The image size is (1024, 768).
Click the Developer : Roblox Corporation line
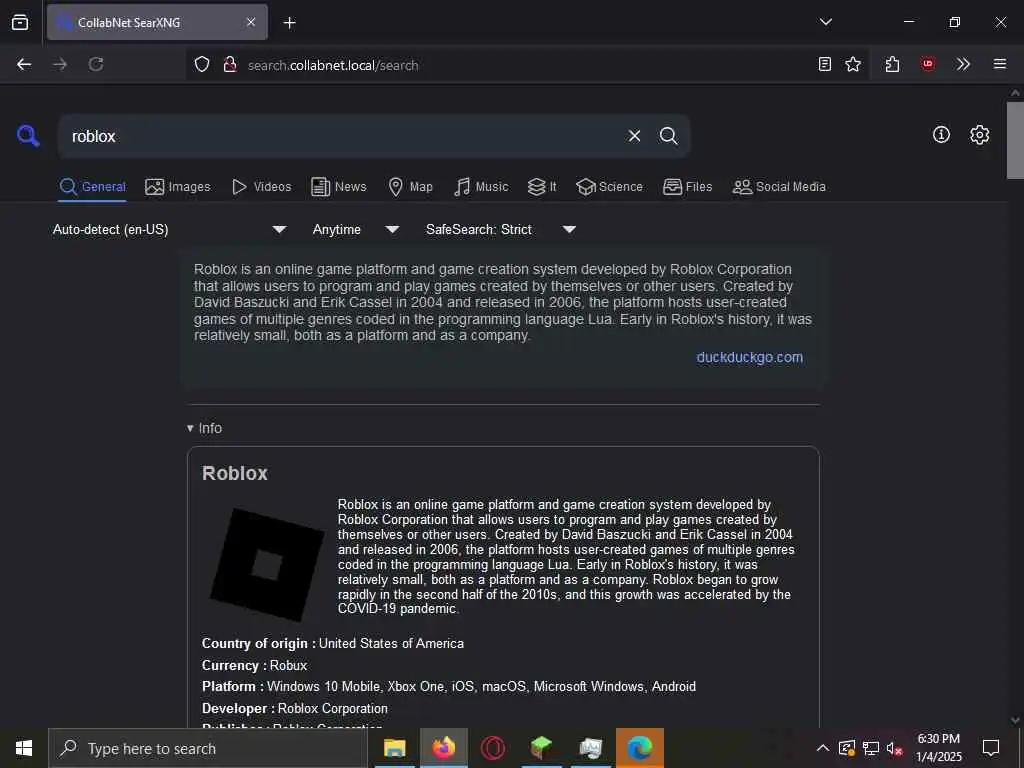[295, 708]
